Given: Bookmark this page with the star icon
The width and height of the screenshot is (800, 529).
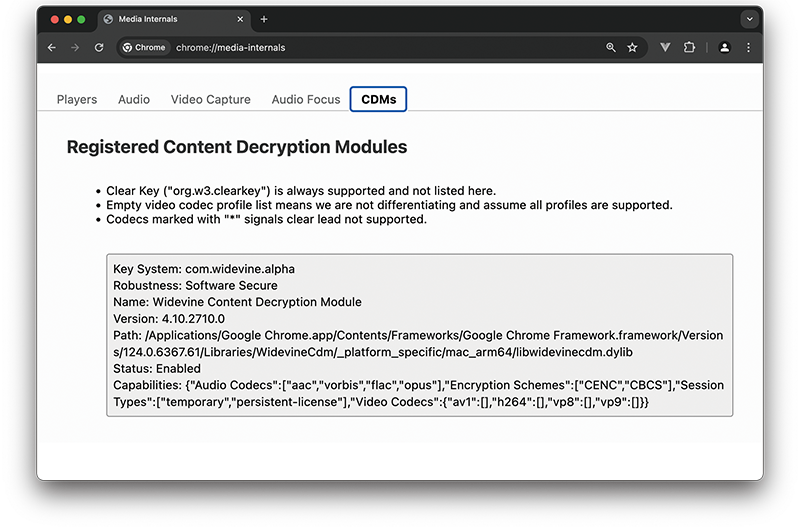Looking at the screenshot, I should [x=632, y=47].
